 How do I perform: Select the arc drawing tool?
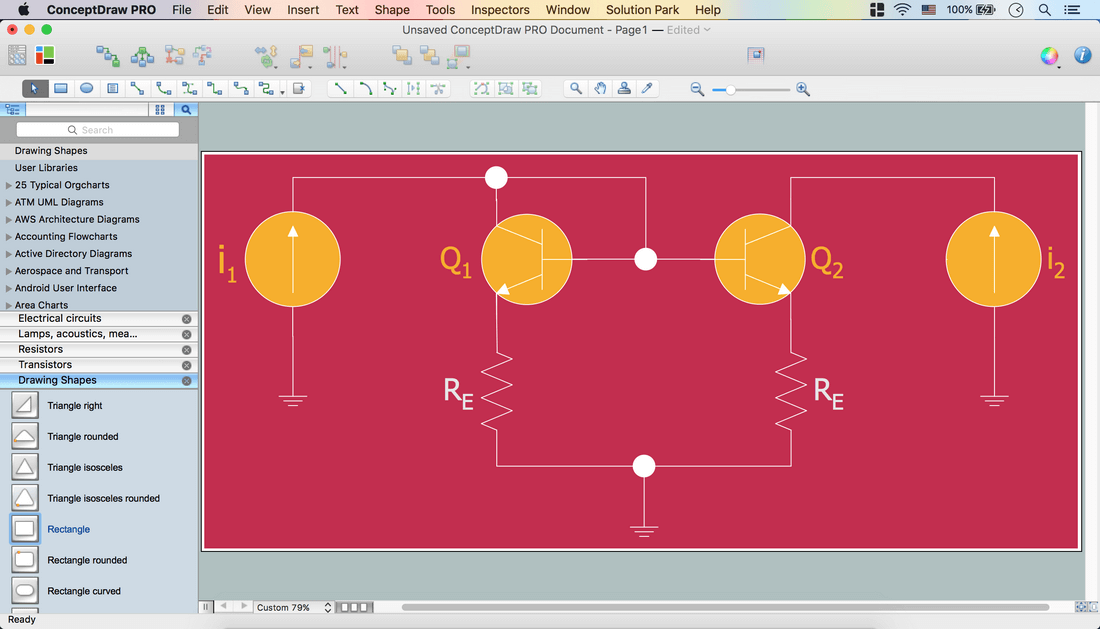tap(366, 88)
